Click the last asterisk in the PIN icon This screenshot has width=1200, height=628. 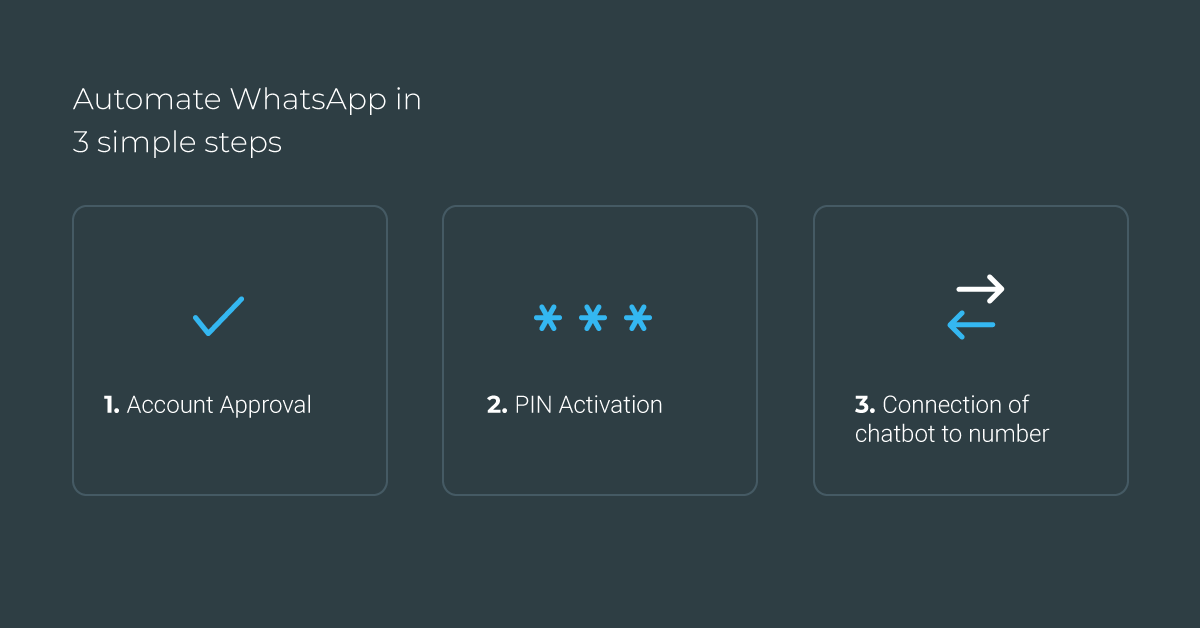(635, 318)
